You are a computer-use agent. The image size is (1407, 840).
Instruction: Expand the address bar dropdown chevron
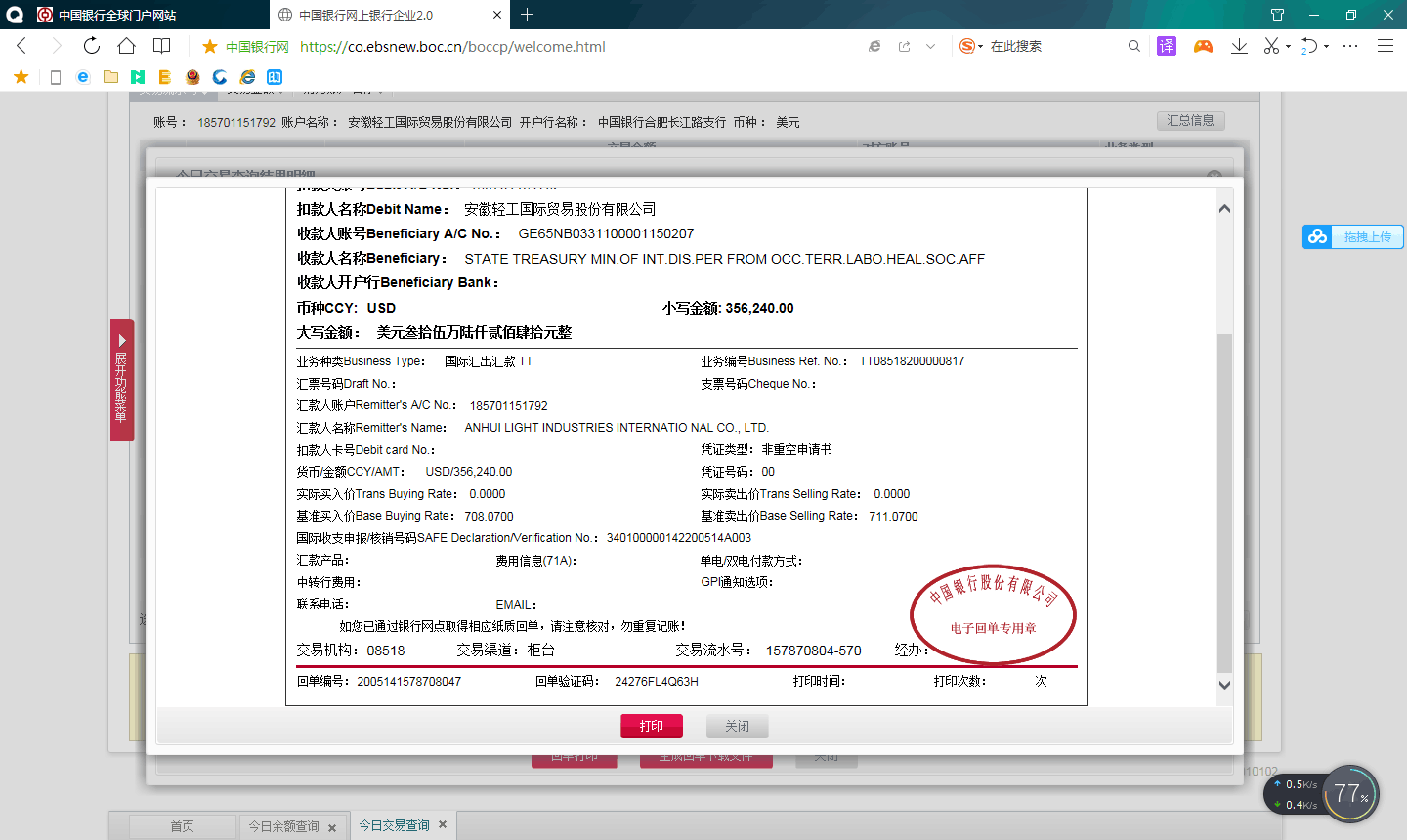930,46
